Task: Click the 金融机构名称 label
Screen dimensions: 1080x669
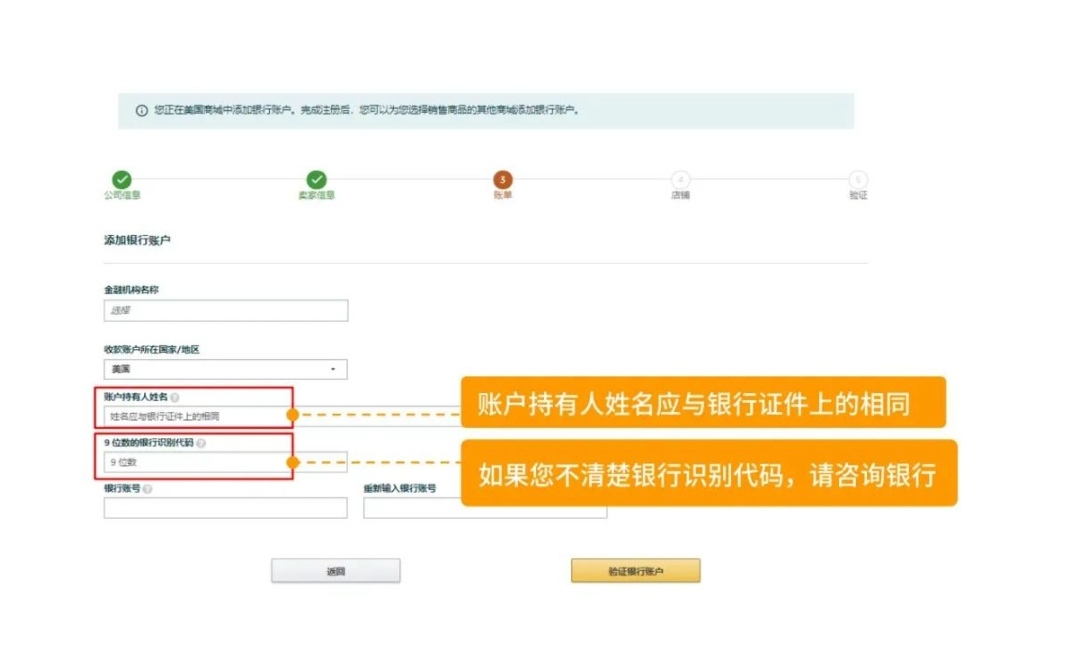Action: (x=132, y=290)
